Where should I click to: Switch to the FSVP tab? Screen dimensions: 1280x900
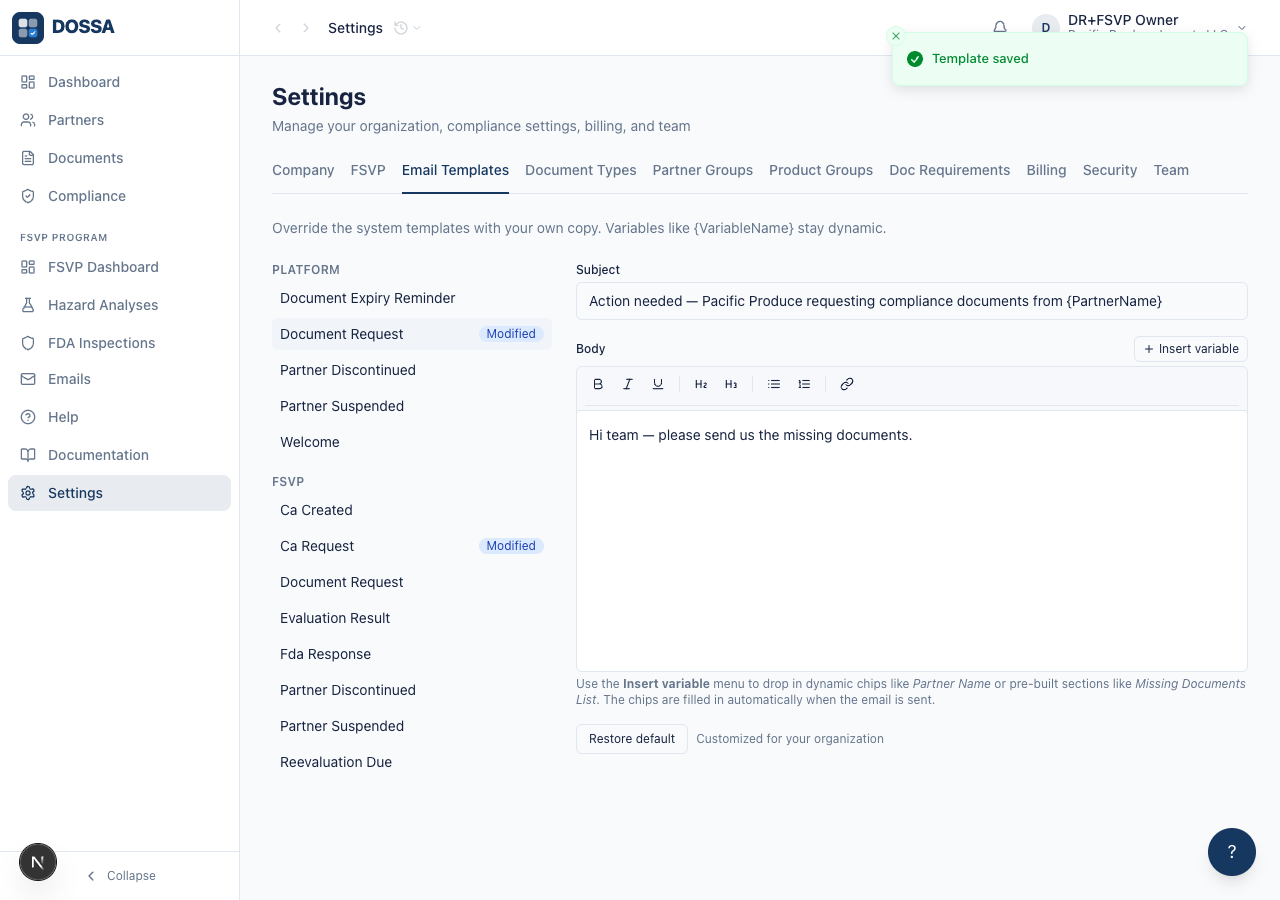click(368, 170)
